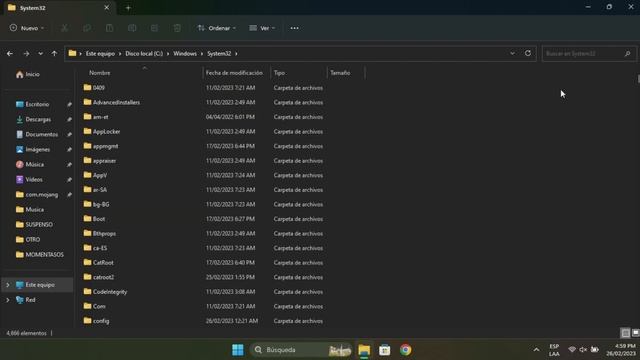This screenshot has height=360, width=640.
Task: Show hidden tray icons chevron
Action: coord(536,350)
